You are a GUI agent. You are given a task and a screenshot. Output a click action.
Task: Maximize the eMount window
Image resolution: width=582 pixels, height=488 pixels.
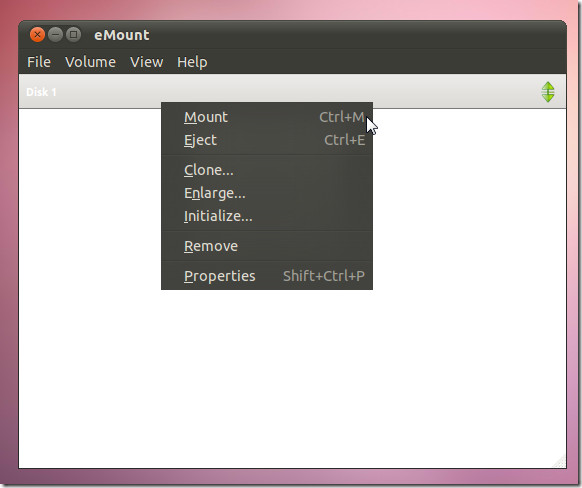click(x=73, y=35)
